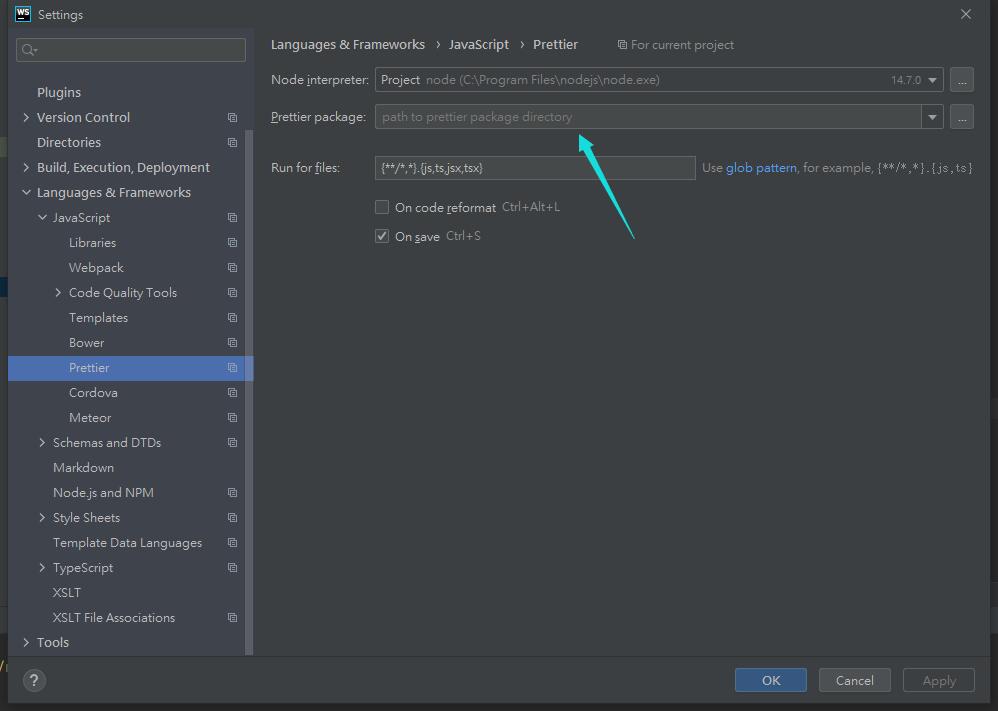
Task: Click the Run for files input field
Action: click(535, 168)
